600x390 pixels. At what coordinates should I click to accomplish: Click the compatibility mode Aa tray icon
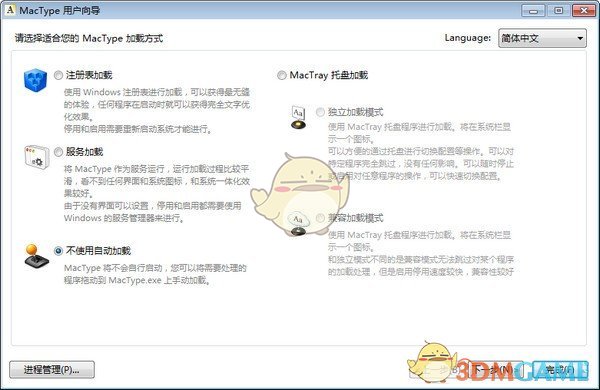click(298, 224)
